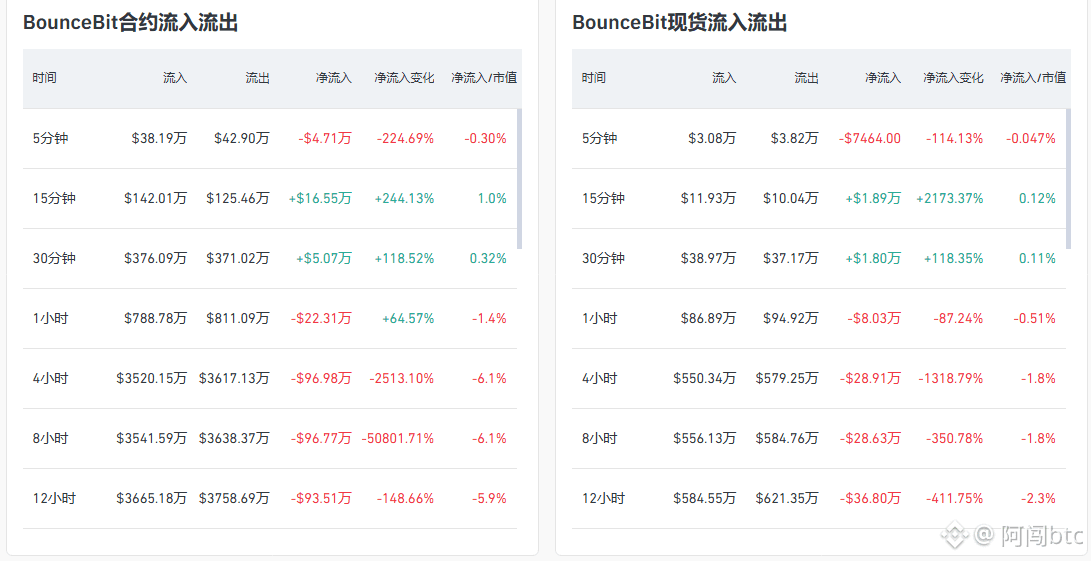Select the 1小时 row in 合约 table

(x=270, y=318)
